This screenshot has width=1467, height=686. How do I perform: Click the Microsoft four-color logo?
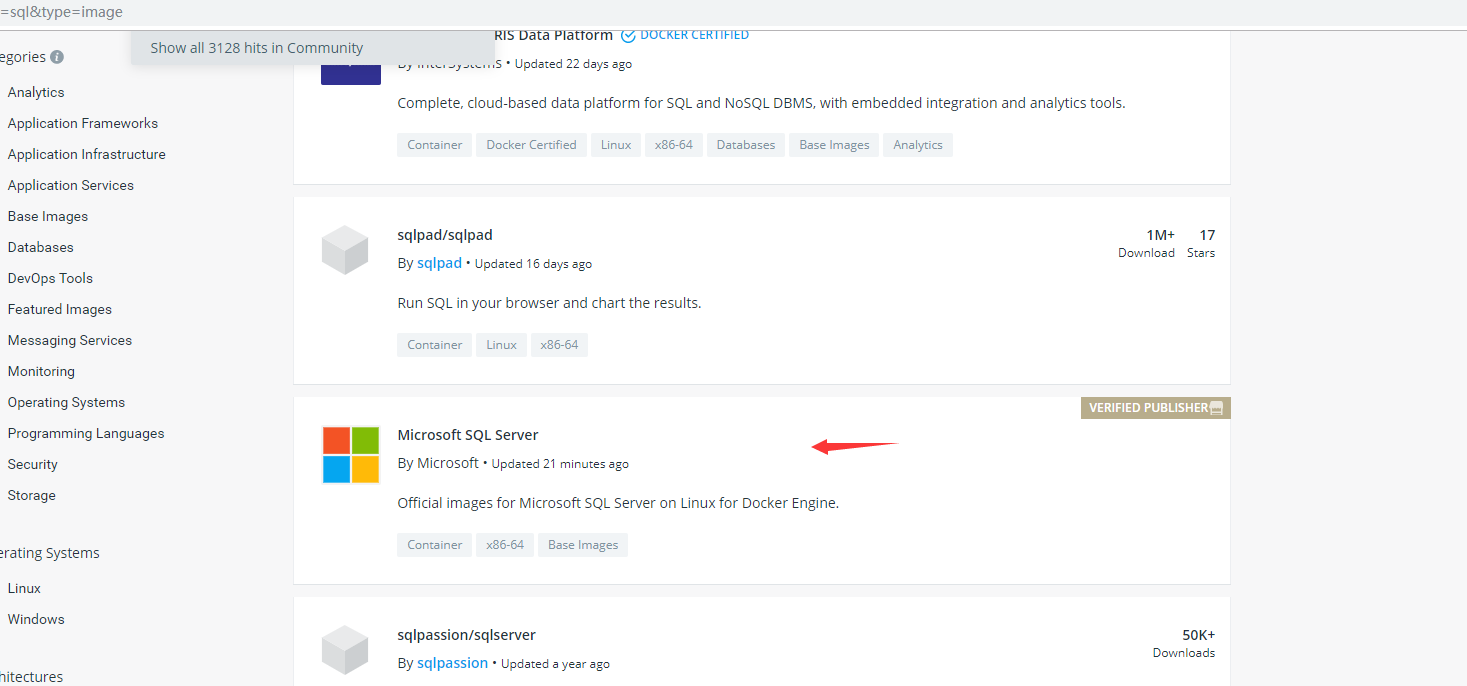[351, 455]
